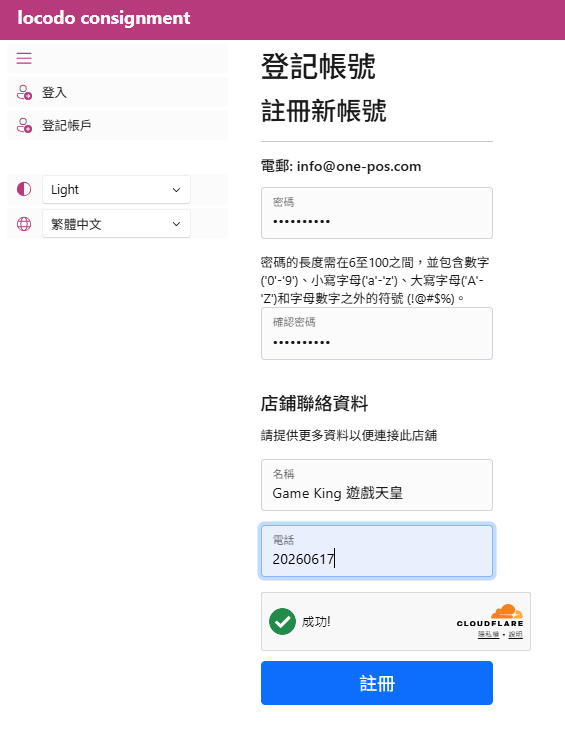The image size is (565, 734).
Task: Focus the 確認密碼 confirm password field
Action: pos(377,333)
